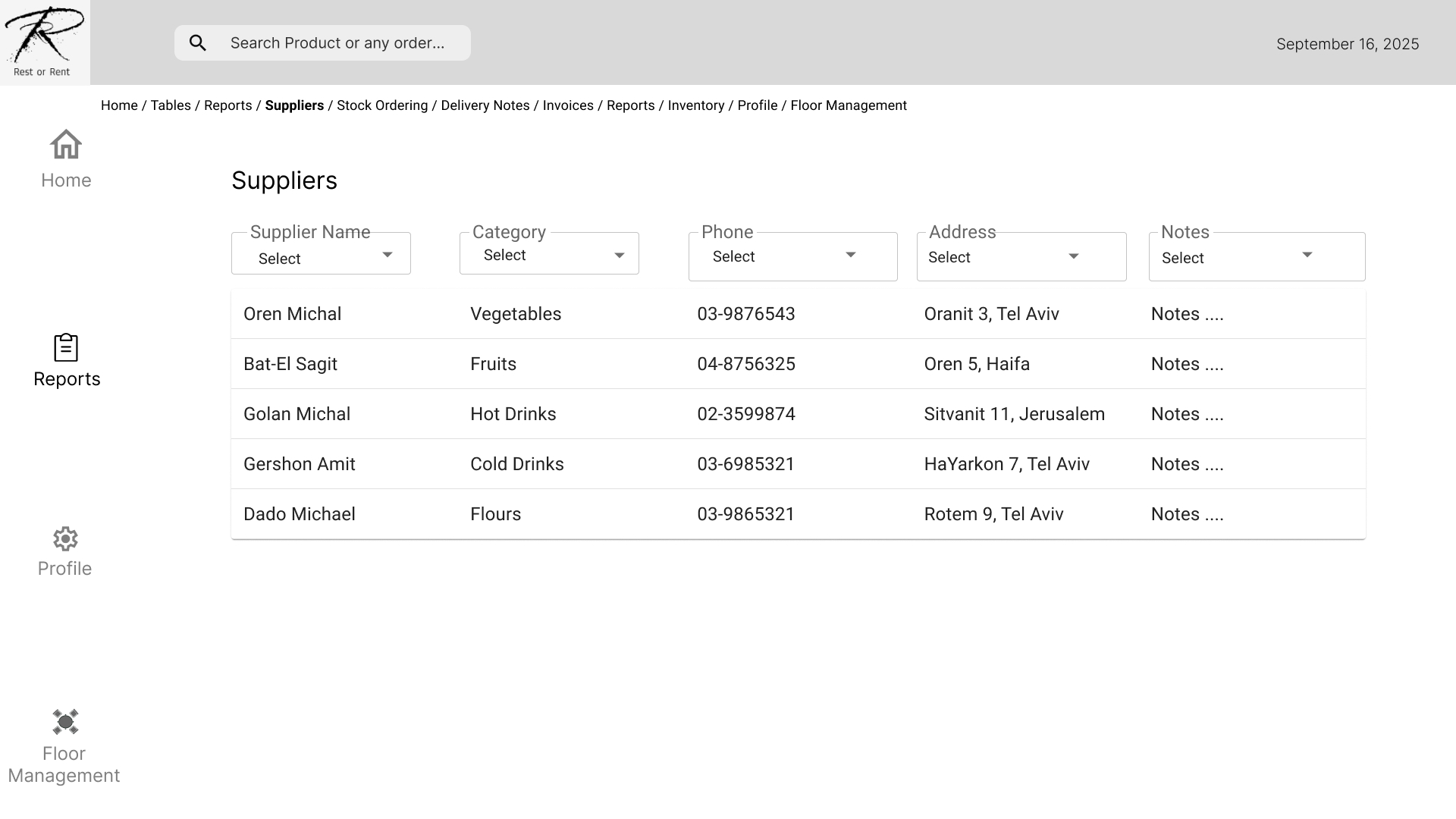Image resolution: width=1456 pixels, height=819 pixels.
Task: Open Delivery Notes breadcrumb link
Action: (x=485, y=105)
